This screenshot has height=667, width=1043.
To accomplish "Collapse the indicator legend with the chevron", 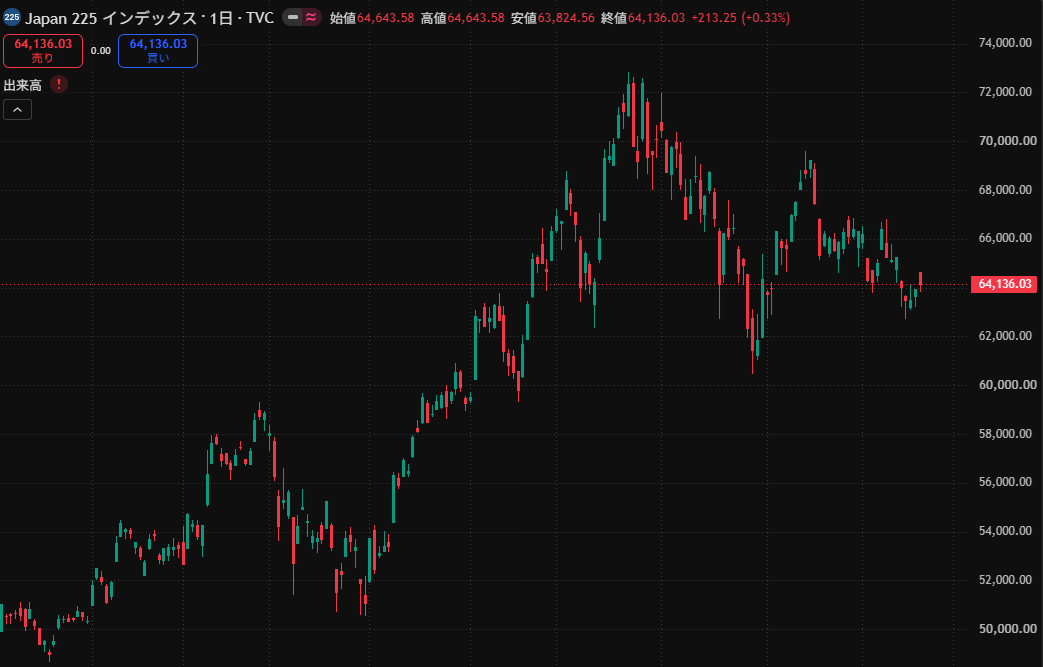I will [x=17, y=110].
